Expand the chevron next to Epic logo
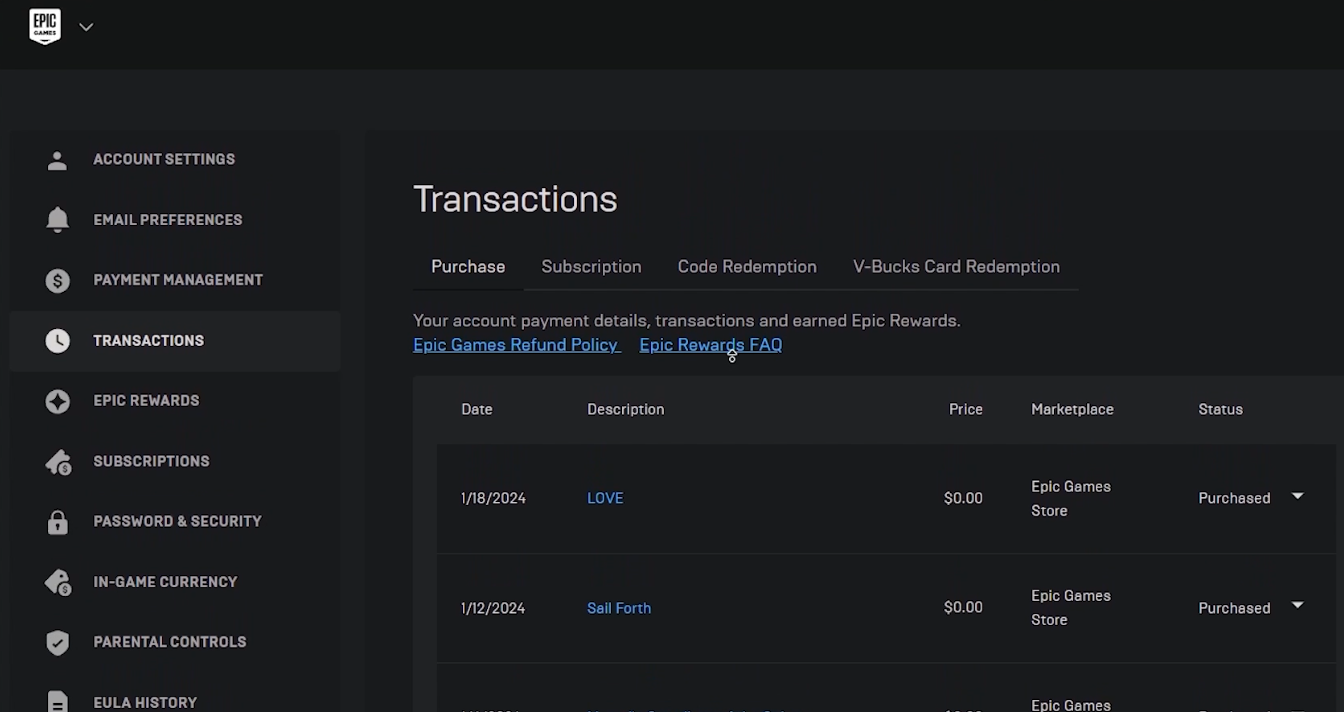Image resolution: width=1344 pixels, height=712 pixels. coord(86,27)
